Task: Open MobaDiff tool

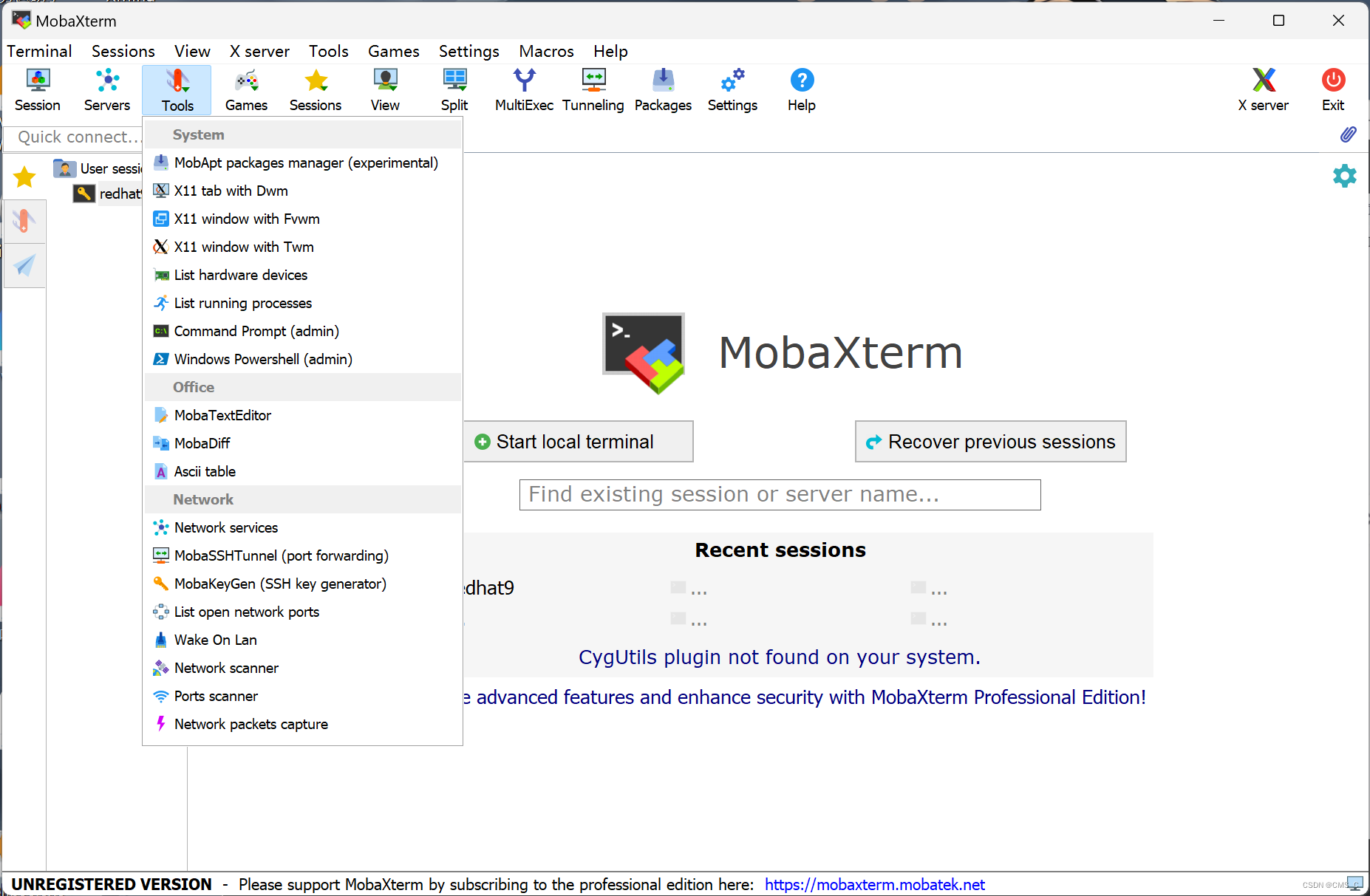Action: (x=303, y=443)
